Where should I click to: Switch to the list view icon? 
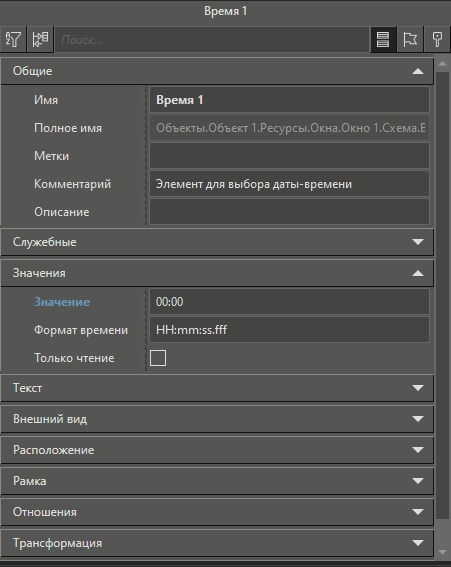[383, 39]
